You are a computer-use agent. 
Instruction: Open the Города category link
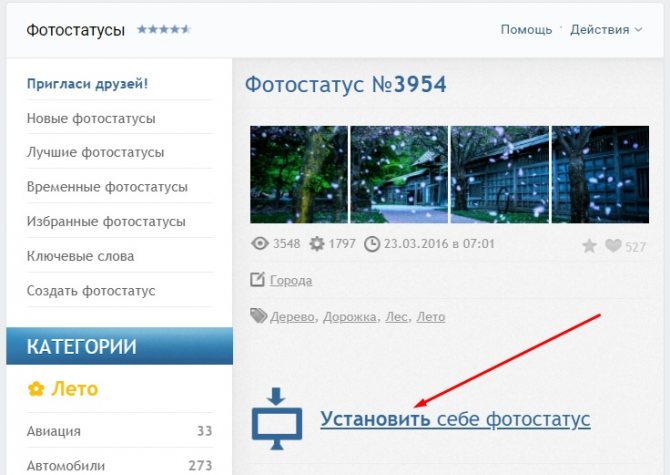click(291, 281)
